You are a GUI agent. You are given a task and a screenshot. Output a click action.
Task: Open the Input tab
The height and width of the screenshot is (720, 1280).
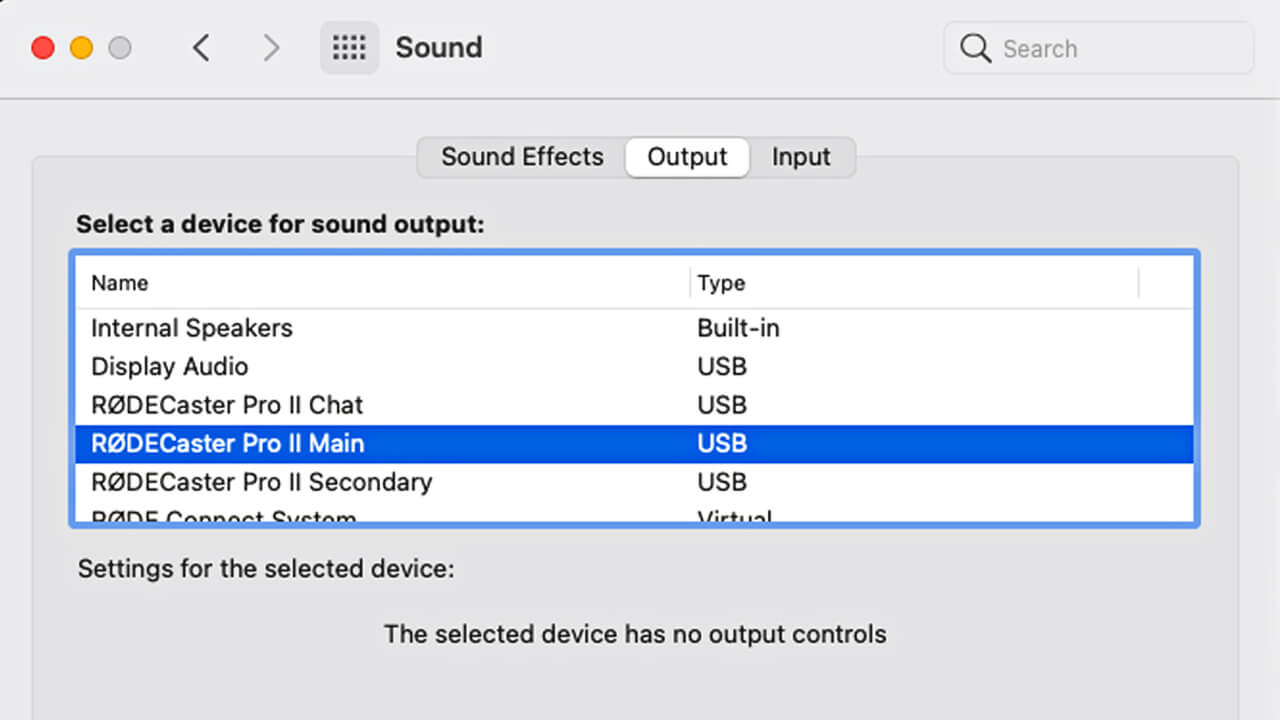801,157
